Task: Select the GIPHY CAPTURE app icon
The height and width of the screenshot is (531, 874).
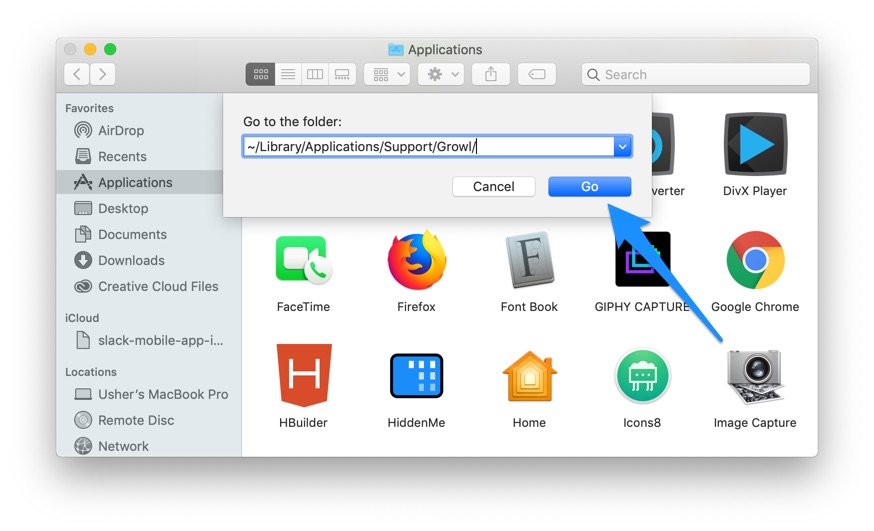Action: tap(642, 260)
